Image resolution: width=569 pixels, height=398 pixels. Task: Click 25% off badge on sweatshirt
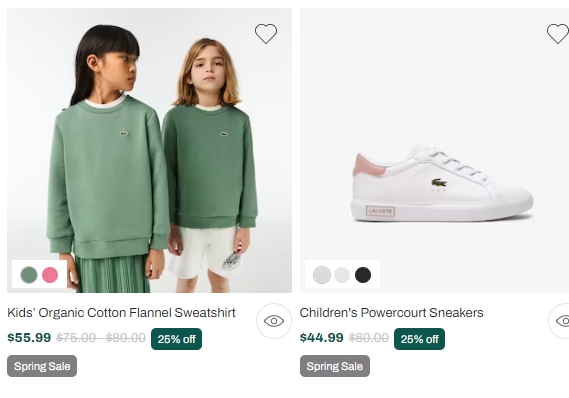[176, 339]
